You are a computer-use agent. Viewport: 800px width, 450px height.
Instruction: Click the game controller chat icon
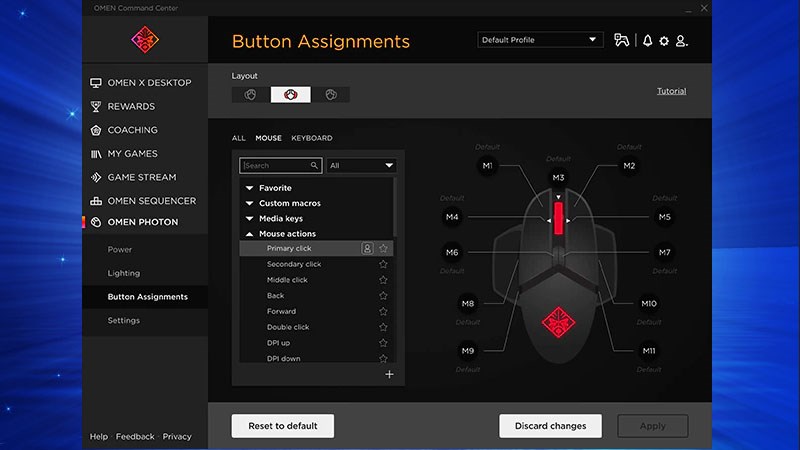[622, 41]
